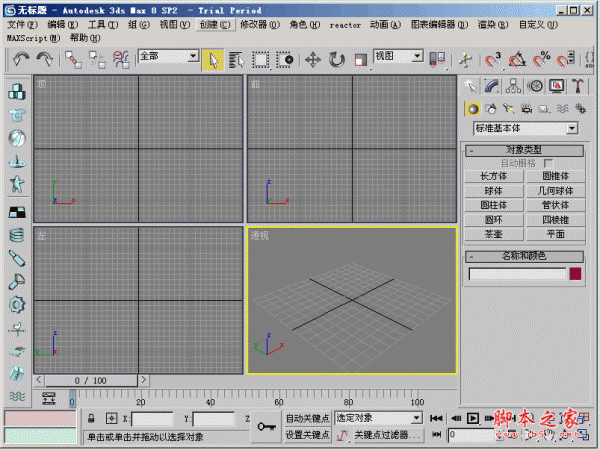Click Use Pivot Point Center icon
The image size is (600, 450).
click(437, 59)
